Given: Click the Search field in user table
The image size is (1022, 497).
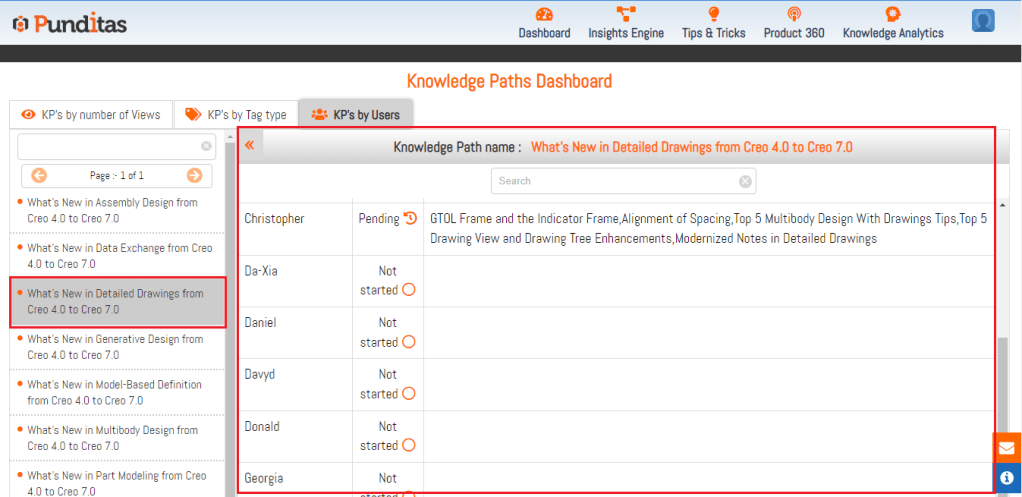Looking at the screenshot, I should (614, 181).
